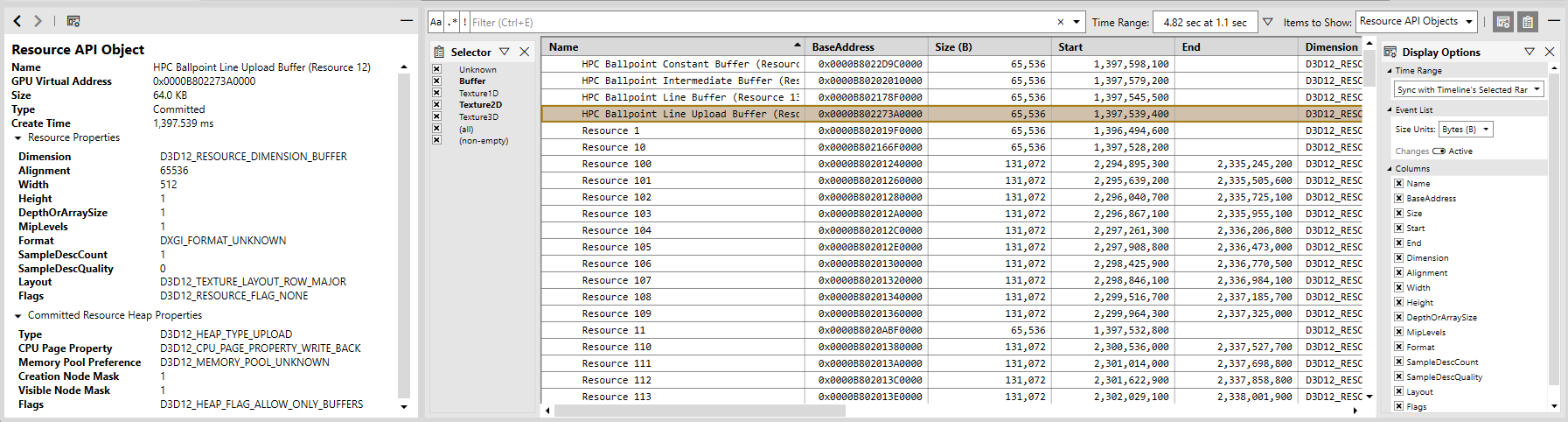Clear the filter with the X button
The height and width of the screenshot is (422, 1568).
tap(1061, 23)
